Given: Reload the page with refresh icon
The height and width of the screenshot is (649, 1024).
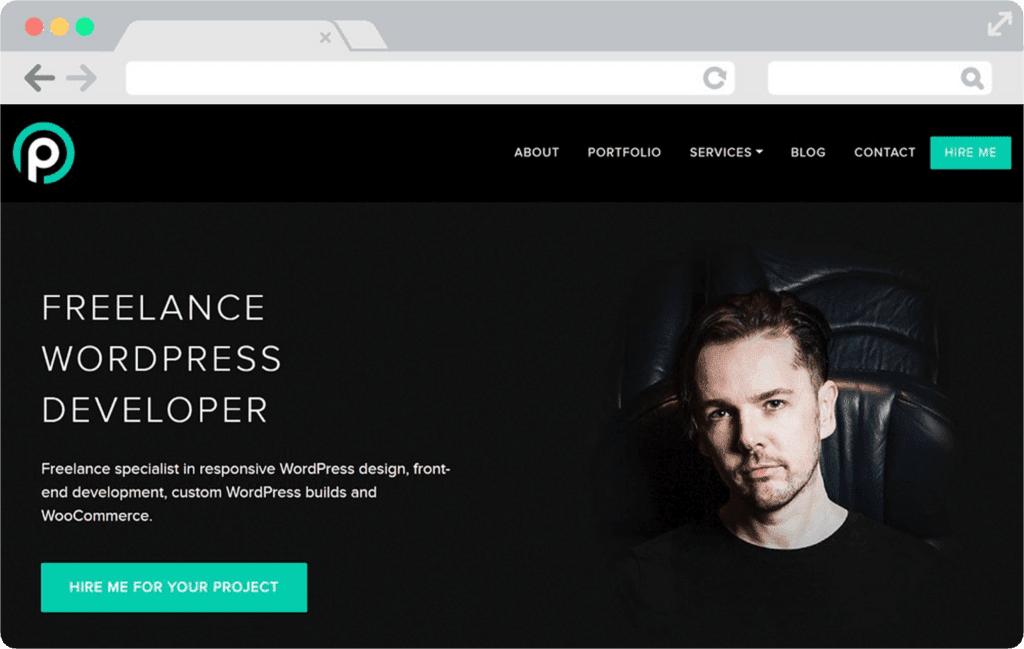Looking at the screenshot, I should [x=714, y=78].
